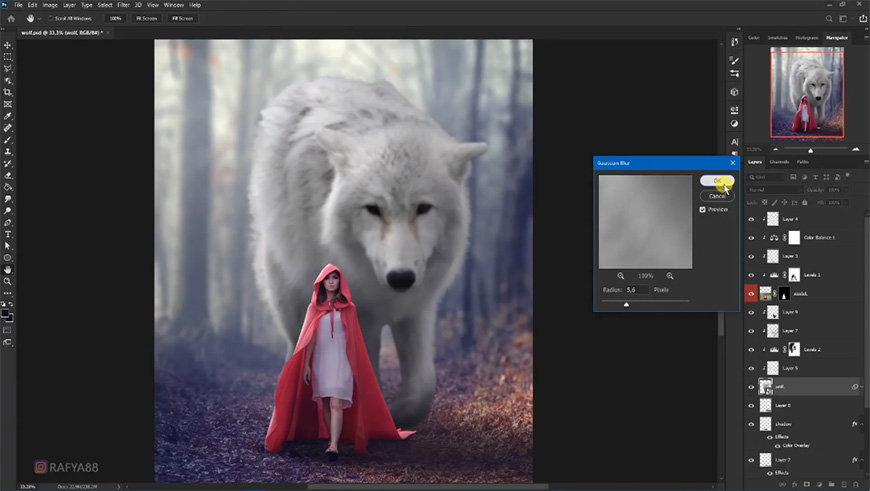Click the 100% zoom button
The height and width of the screenshot is (491, 870).
[115, 18]
